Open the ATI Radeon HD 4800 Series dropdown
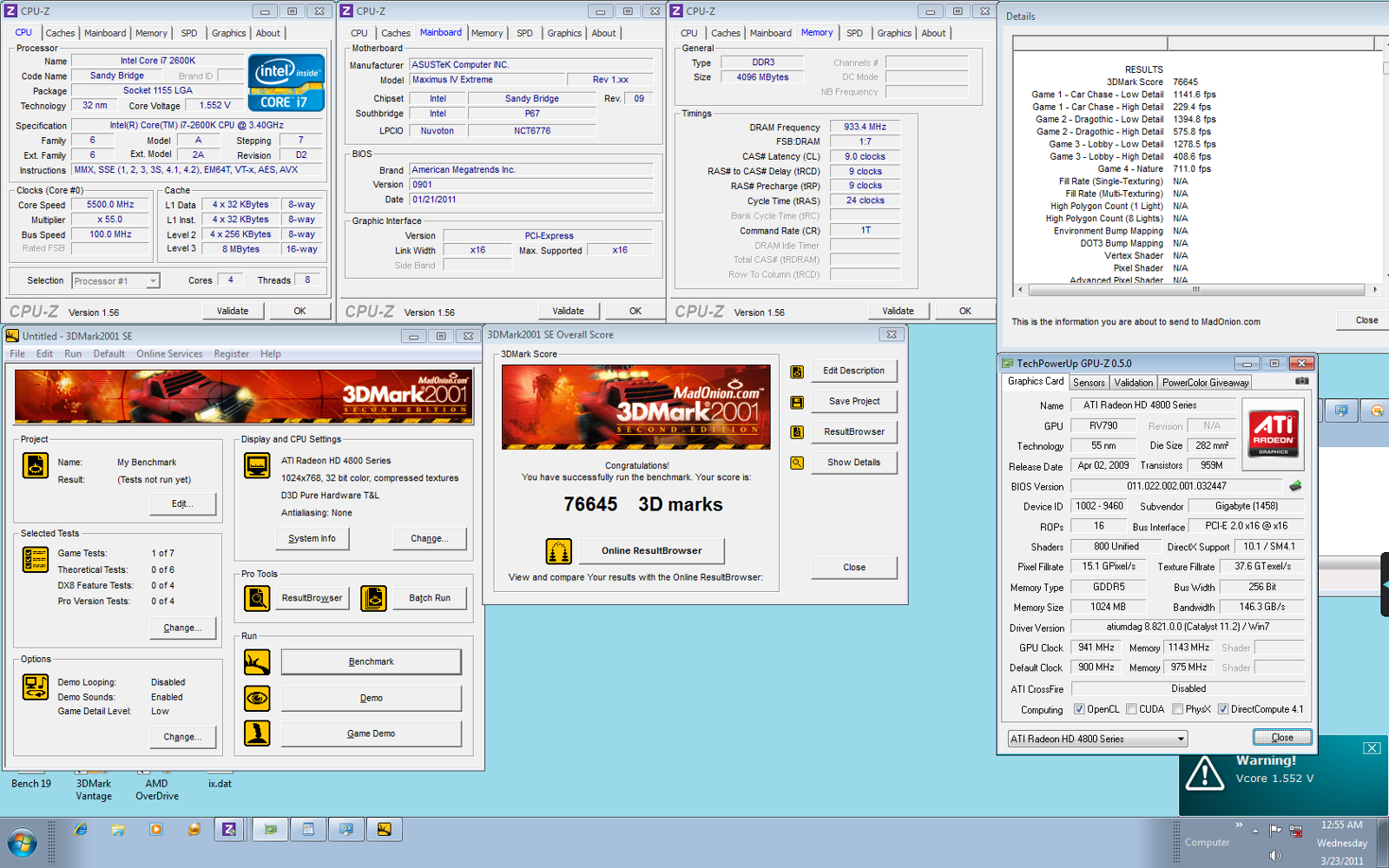The width and height of the screenshot is (1389, 868). coord(1097,739)
